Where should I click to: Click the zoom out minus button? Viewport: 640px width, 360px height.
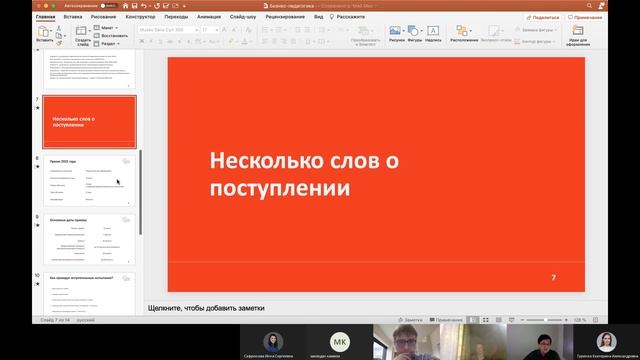click(522, 320)
